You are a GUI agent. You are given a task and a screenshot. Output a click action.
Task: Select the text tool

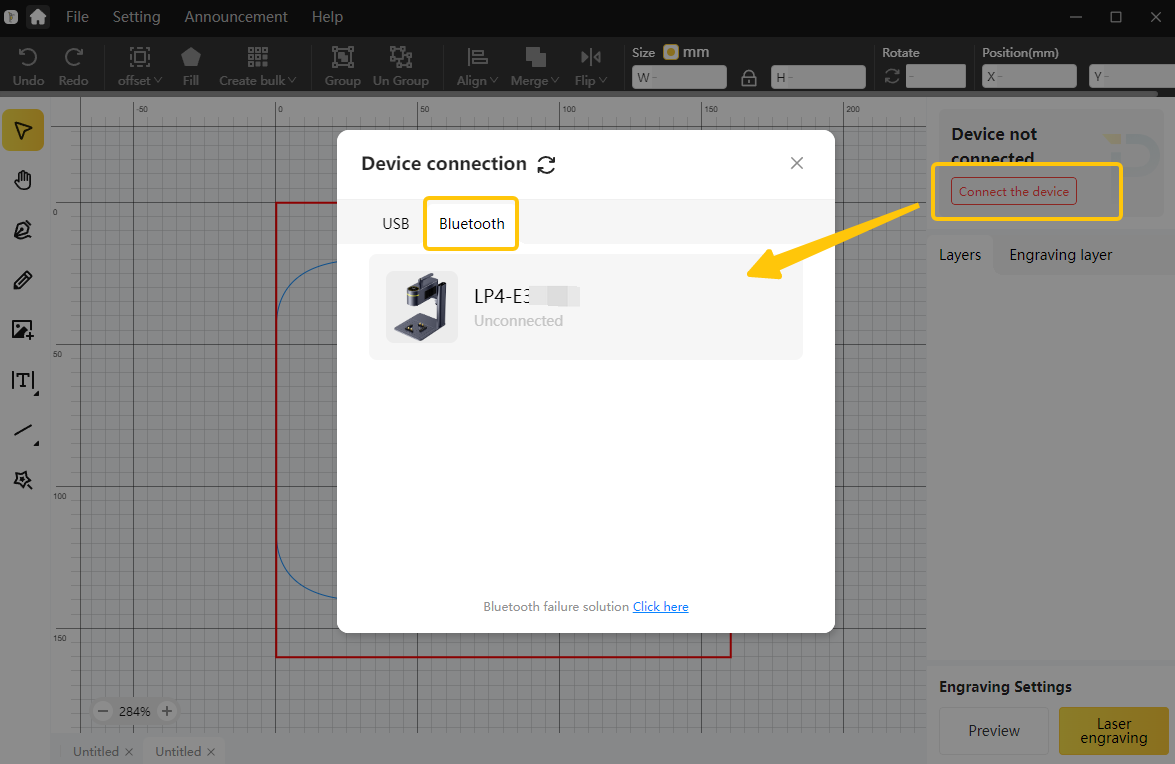[x=22, y=381]
